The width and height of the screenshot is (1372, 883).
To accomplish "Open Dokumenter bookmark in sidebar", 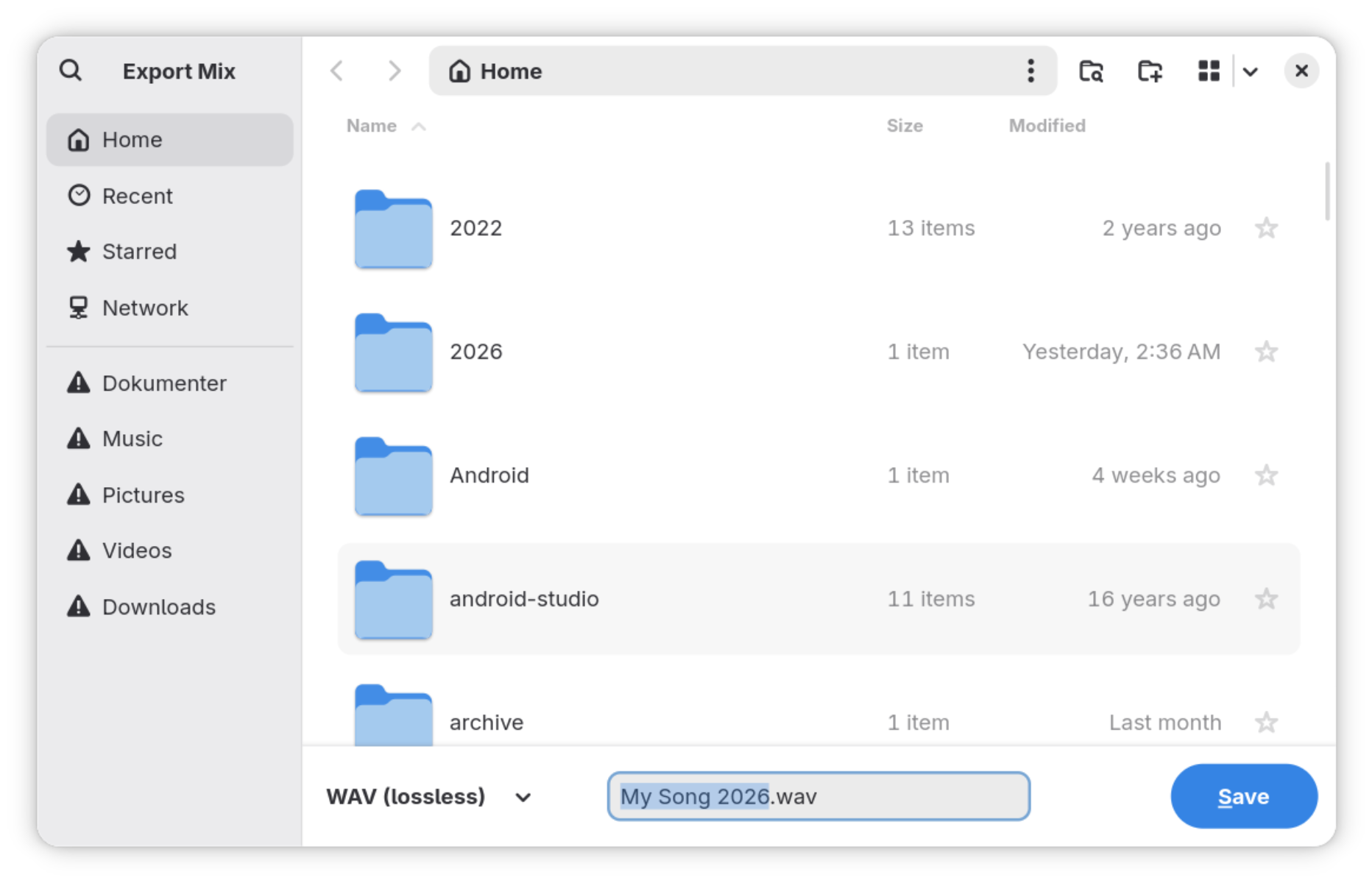I will 170,383.
